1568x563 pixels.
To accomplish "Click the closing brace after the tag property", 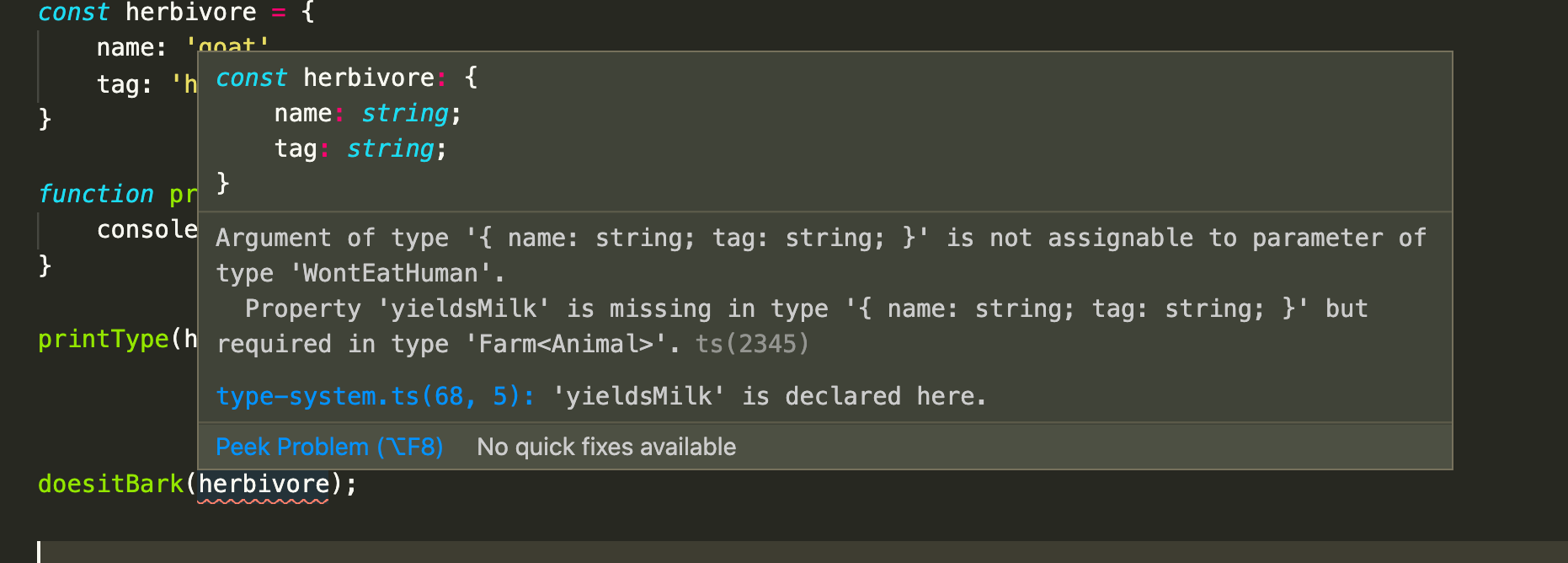I will point(45,118).
